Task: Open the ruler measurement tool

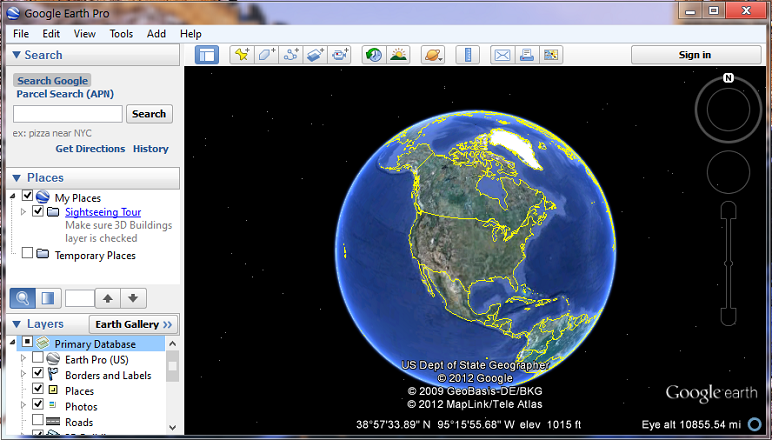Action: (468, 55)
